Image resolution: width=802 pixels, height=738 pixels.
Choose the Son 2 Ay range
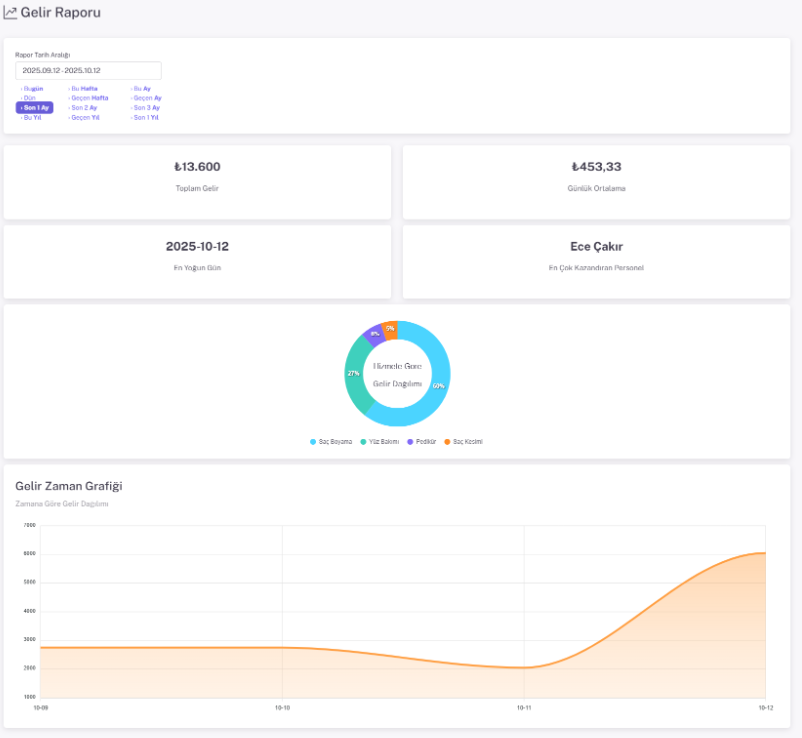coord(84,108)
